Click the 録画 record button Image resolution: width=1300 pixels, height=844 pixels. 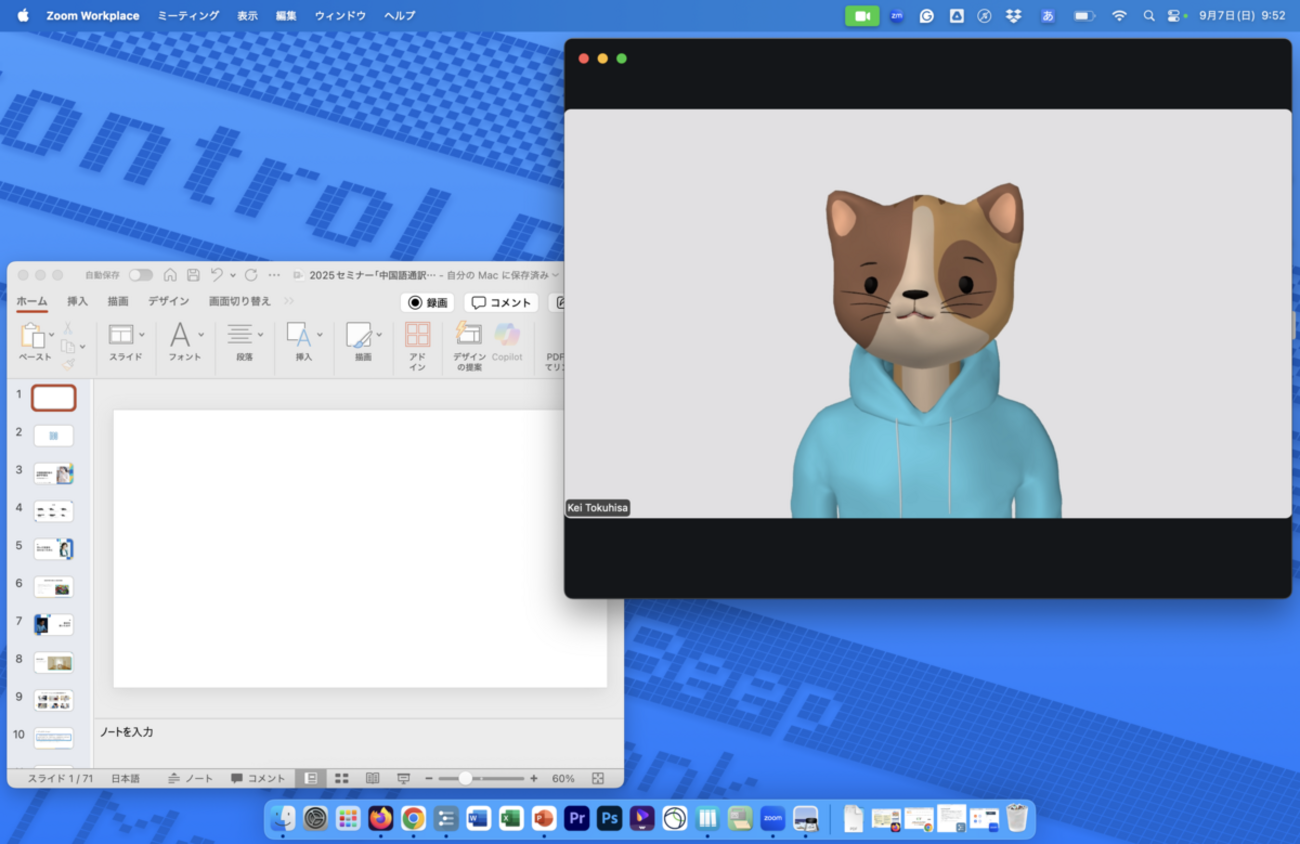click(428, 303)
